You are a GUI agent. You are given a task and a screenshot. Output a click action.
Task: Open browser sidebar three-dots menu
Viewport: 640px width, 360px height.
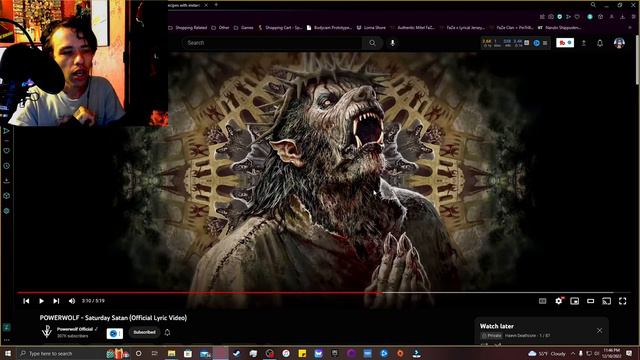coord(7,340)
